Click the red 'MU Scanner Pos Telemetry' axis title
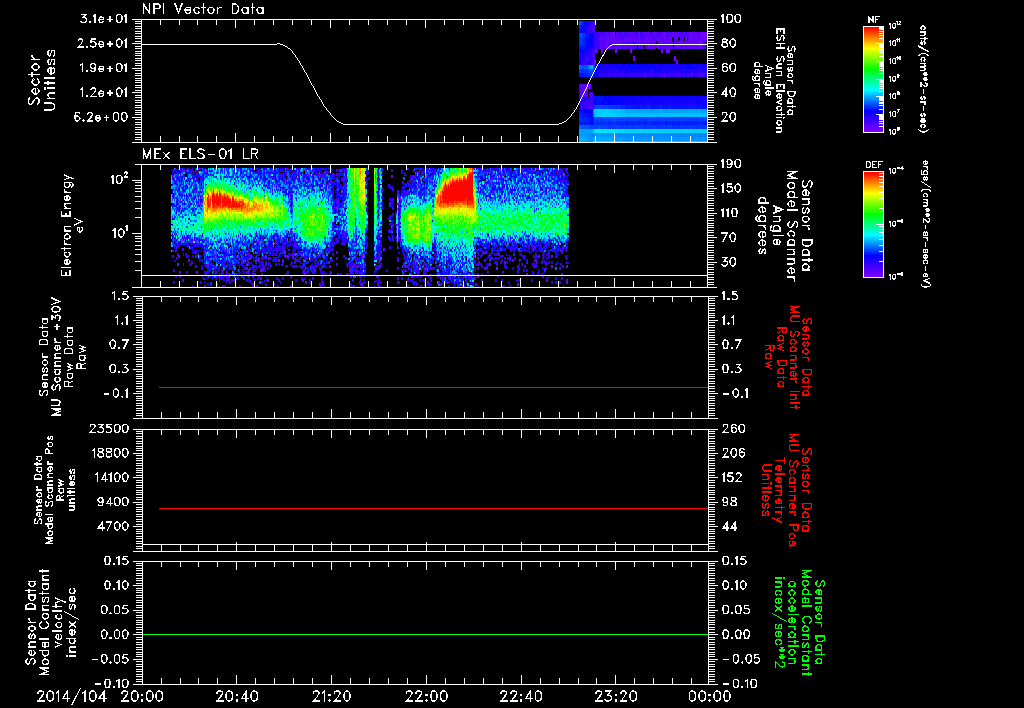Viewport: 1024px width, 708px height. click(x=786, y=491)
